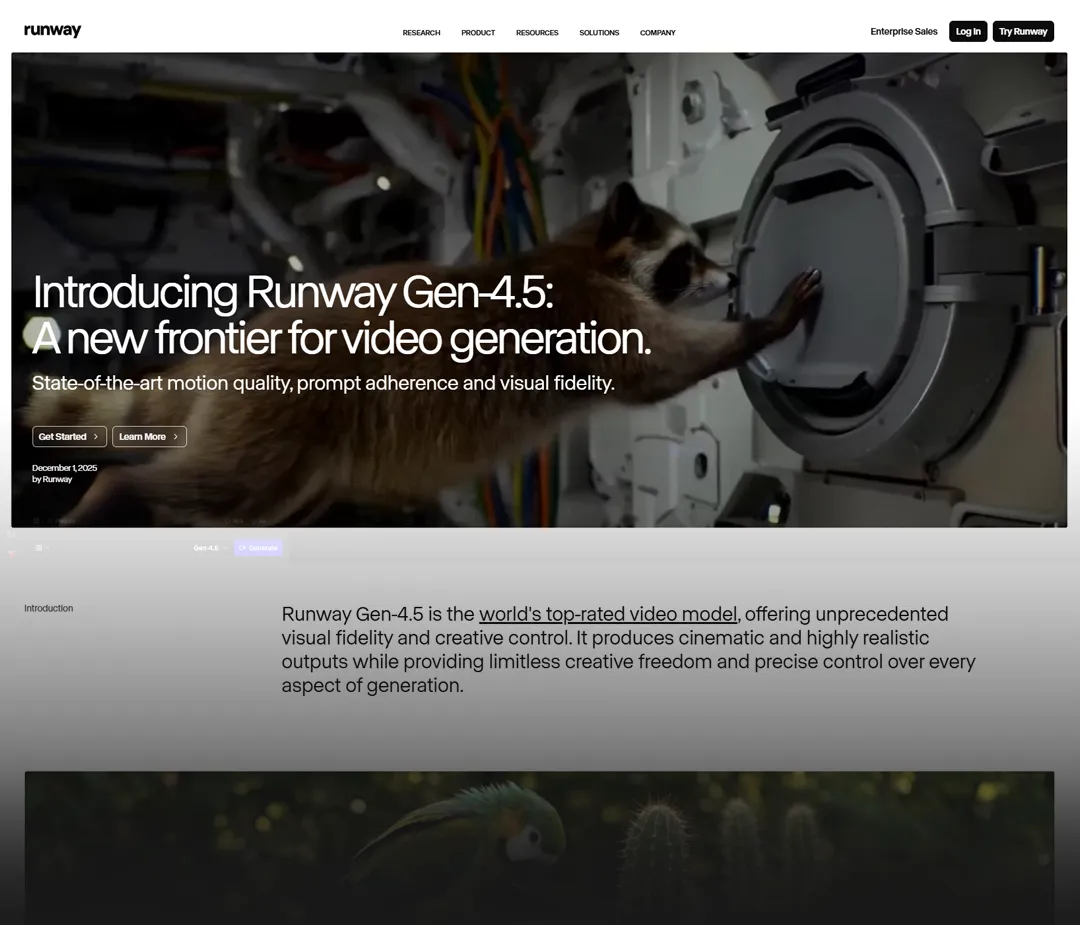Open the Product menu

coord(478,32)
